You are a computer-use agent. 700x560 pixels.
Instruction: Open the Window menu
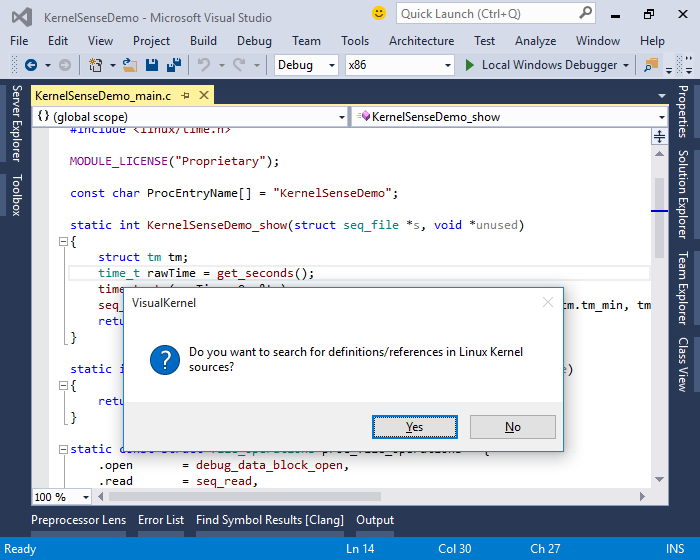click(598, 41)
